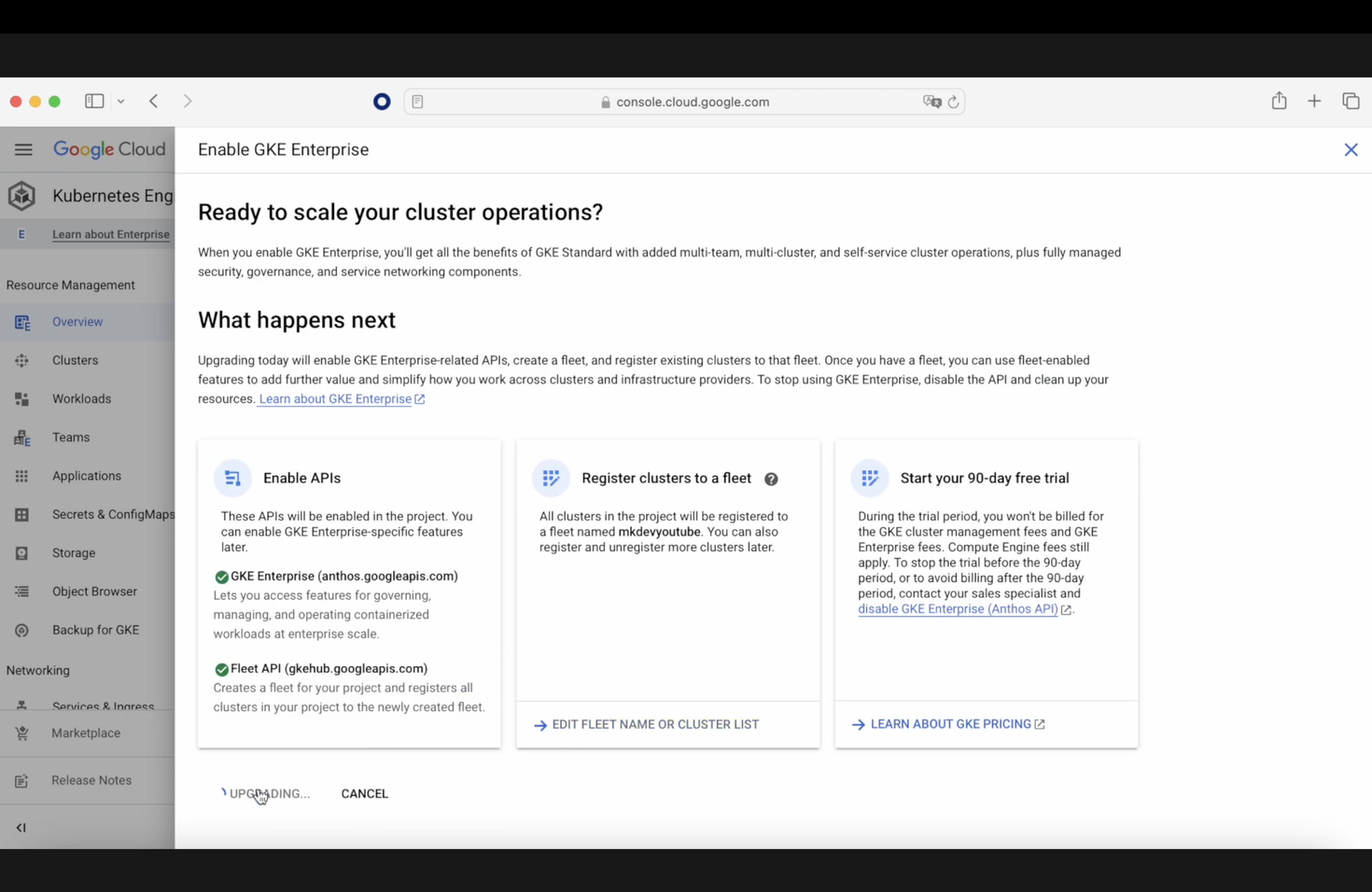Click the 90-day free trial card icon
Screen dimensions: 1372x892
point(870,478)
